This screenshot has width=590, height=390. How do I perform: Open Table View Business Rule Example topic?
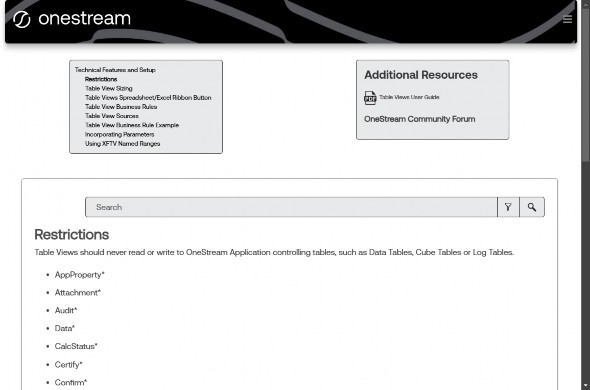pyautogui.click(x=132, y=125)
